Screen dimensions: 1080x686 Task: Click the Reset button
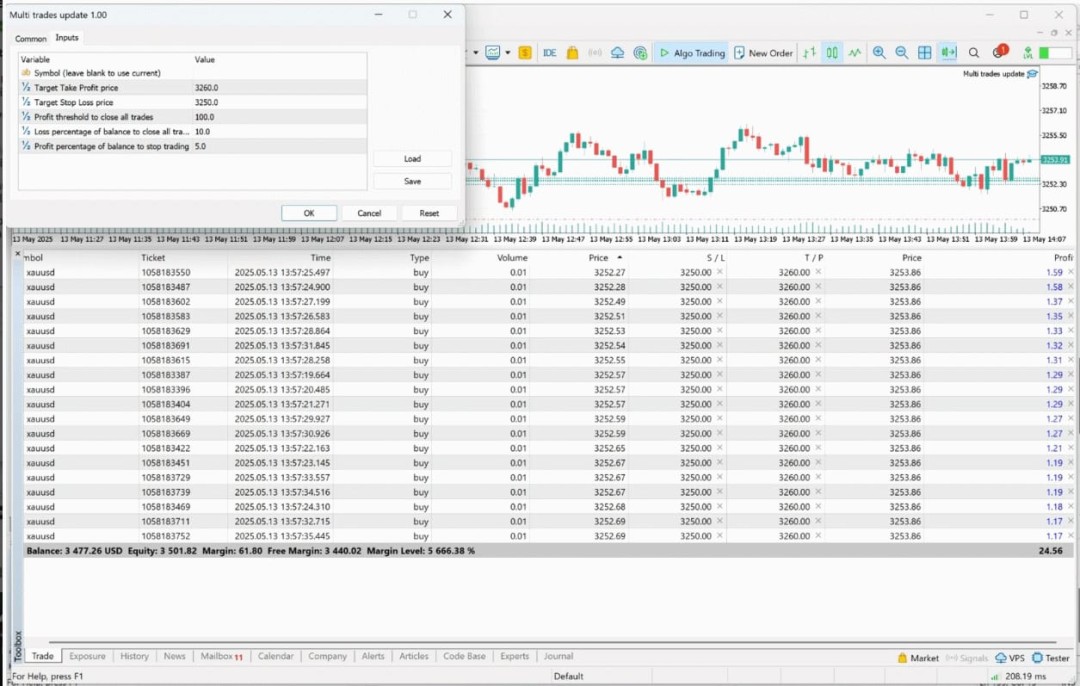pyautogui.click(x=429, y=213)
